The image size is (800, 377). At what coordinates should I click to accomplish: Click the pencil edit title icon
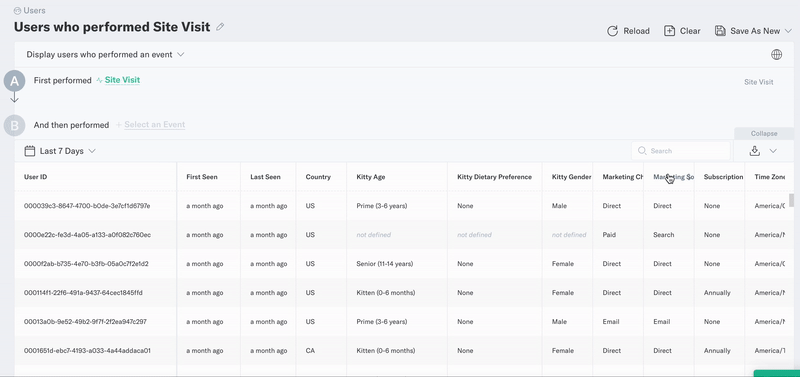[220, 27]
